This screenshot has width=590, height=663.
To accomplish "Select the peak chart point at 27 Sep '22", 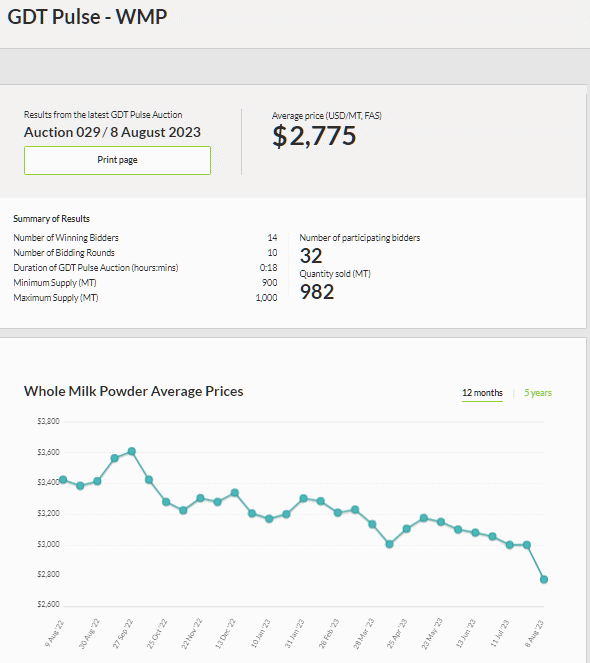I will [132, 451].
